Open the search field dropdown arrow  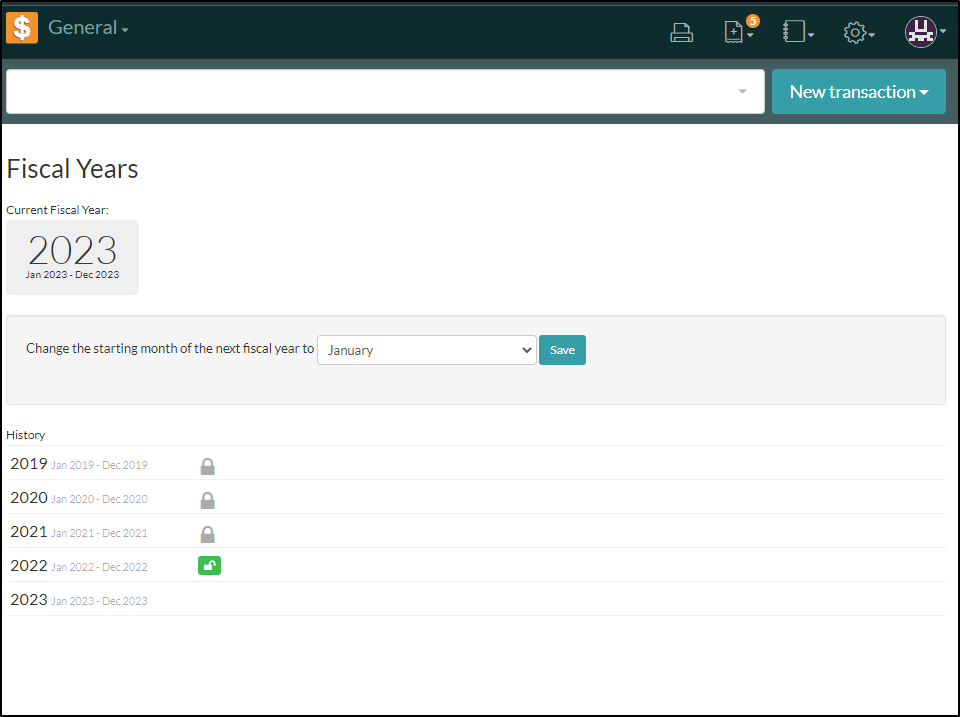click(x=742, y=92)
